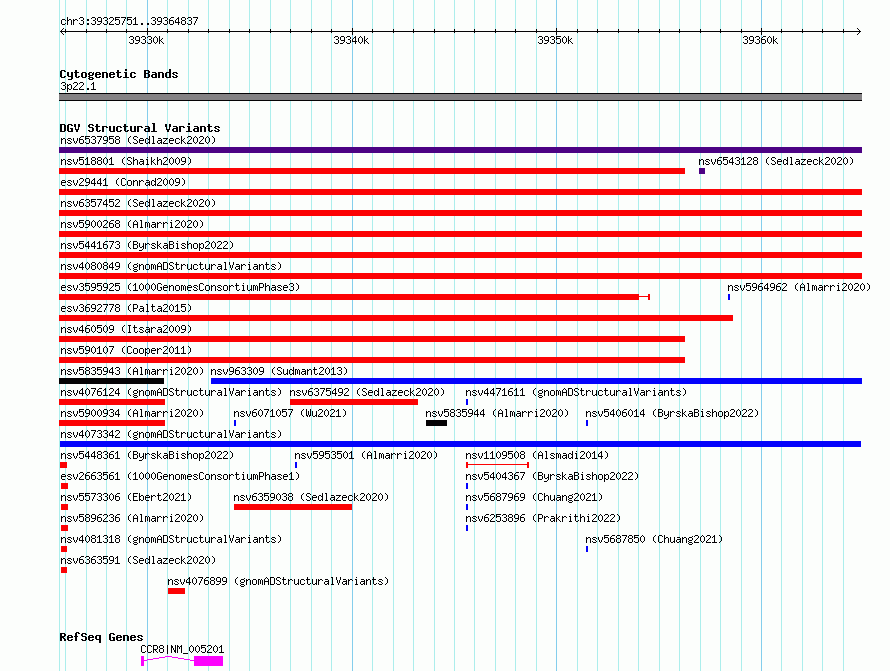Open nsv5900268 (Almarri2020) variant details

point(132,224)
